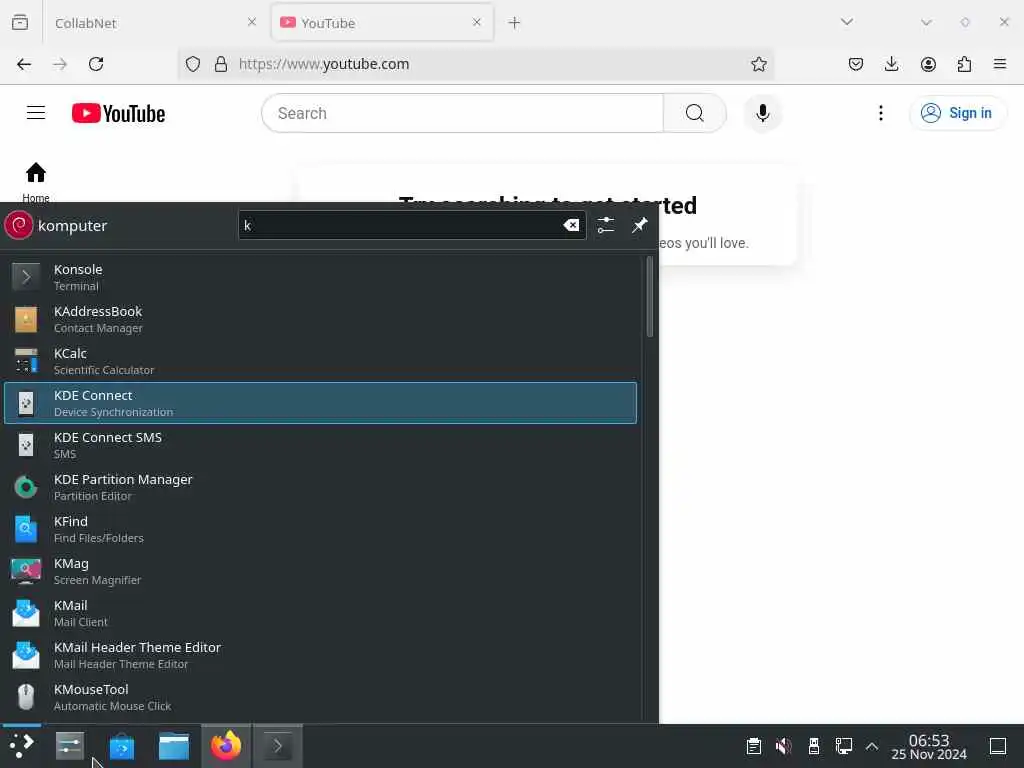Image resolution: width=1024 pixels, height=768 pixels.
Task: Click the YouTube search magnifier button
Action: coord(695,113)
